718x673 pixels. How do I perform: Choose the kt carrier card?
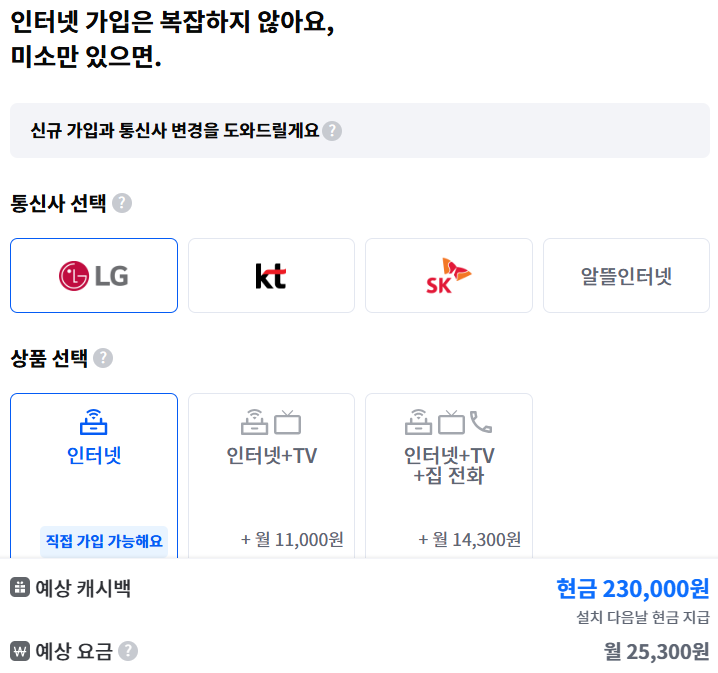pos(271,275)
